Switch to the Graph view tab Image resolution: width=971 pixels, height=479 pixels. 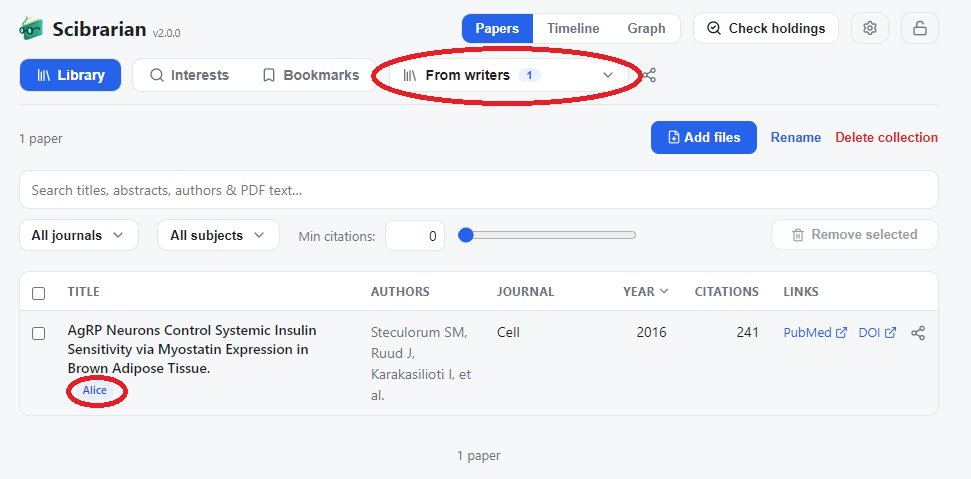(646, 28)
